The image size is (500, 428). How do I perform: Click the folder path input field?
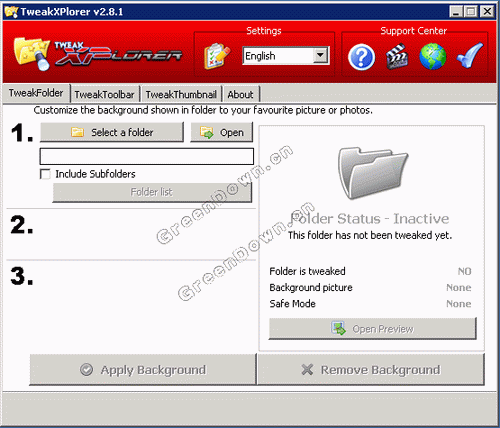pyautogui.click(x=147, y=156)
